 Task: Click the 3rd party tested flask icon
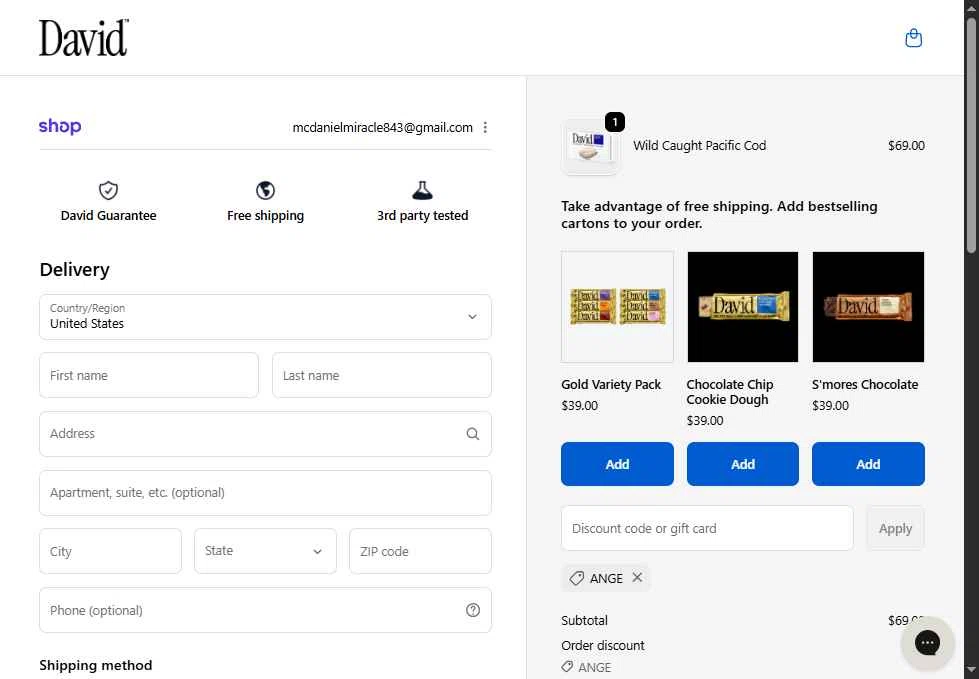423,190
